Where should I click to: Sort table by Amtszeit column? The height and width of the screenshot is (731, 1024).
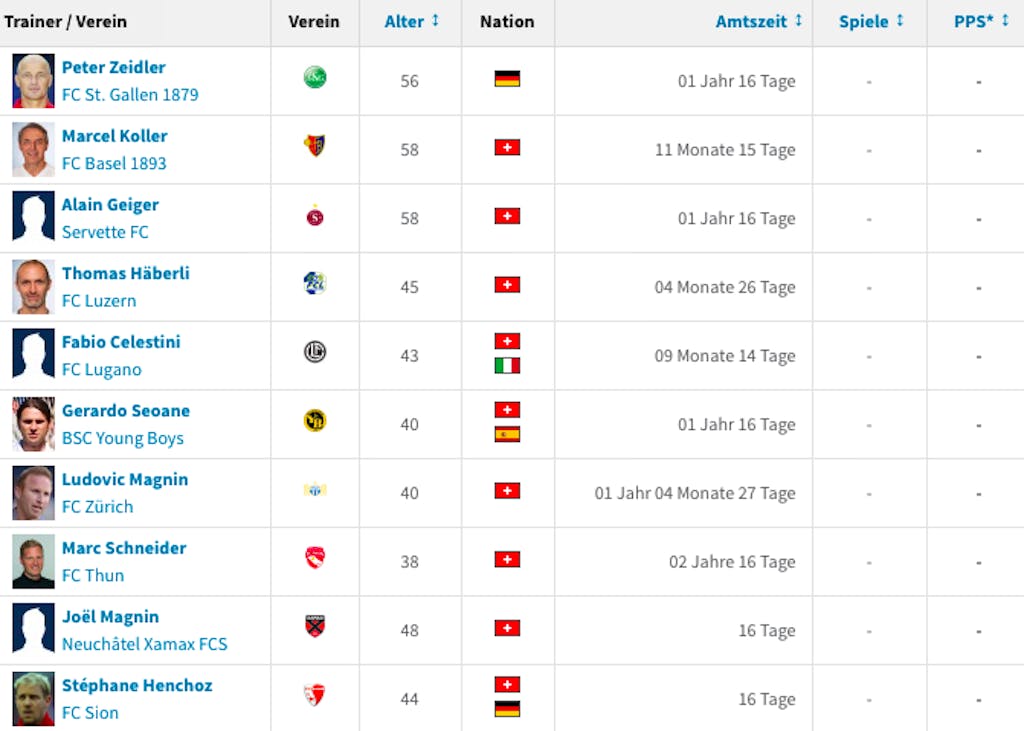(x=759, y=22)
